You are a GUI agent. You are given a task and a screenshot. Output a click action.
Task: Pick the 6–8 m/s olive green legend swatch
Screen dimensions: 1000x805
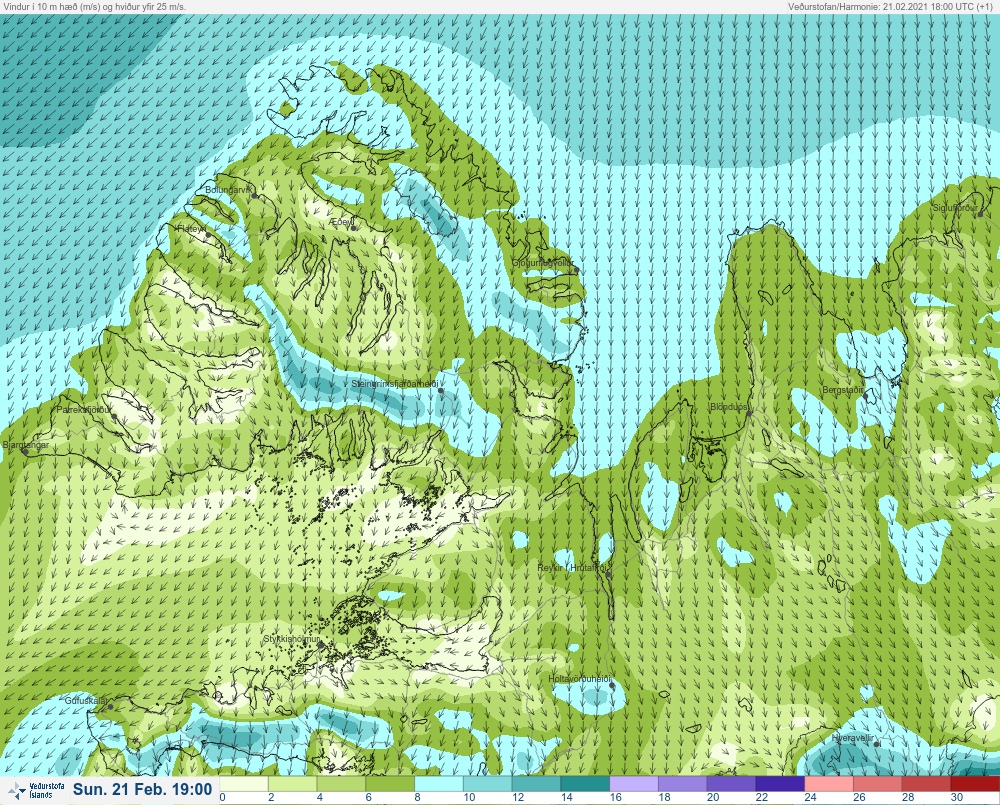click(x=390, y=783)
